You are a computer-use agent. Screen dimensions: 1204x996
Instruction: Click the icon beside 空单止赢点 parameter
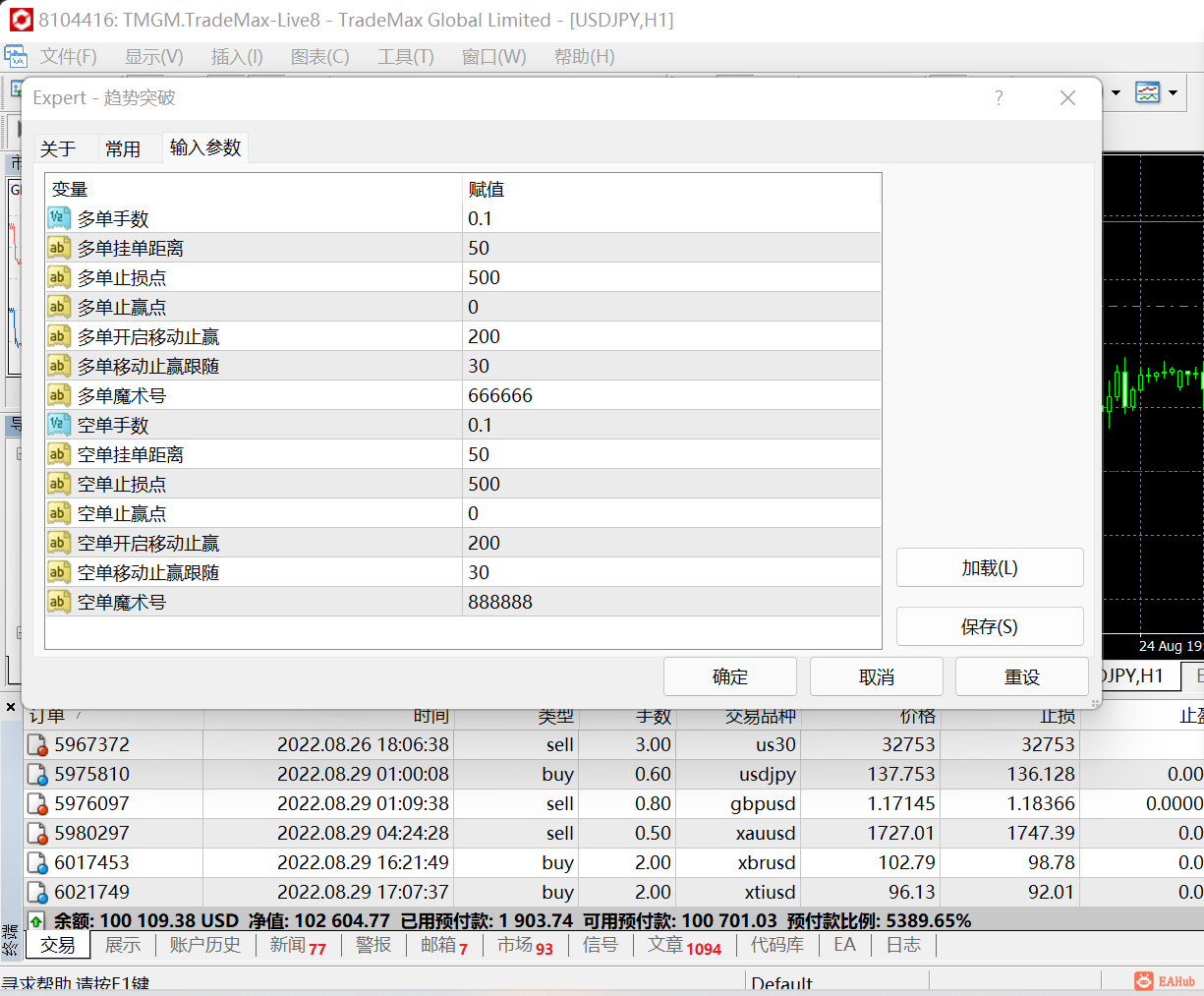(59, 513)
